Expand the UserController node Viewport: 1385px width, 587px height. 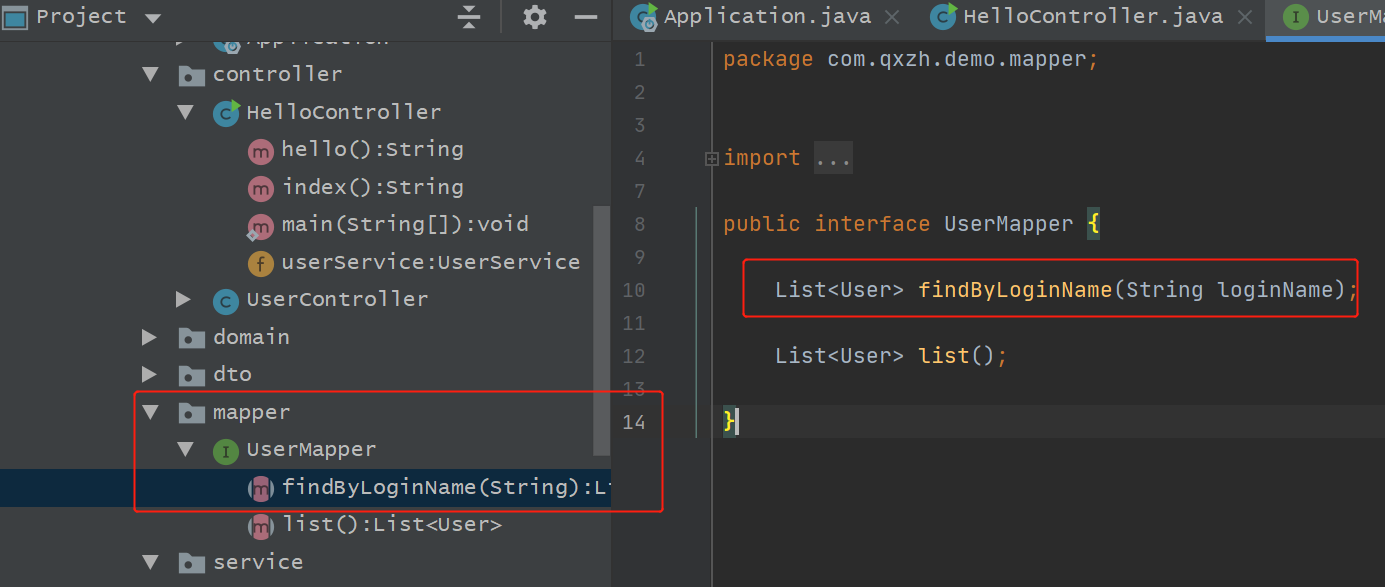click(183, 299)
